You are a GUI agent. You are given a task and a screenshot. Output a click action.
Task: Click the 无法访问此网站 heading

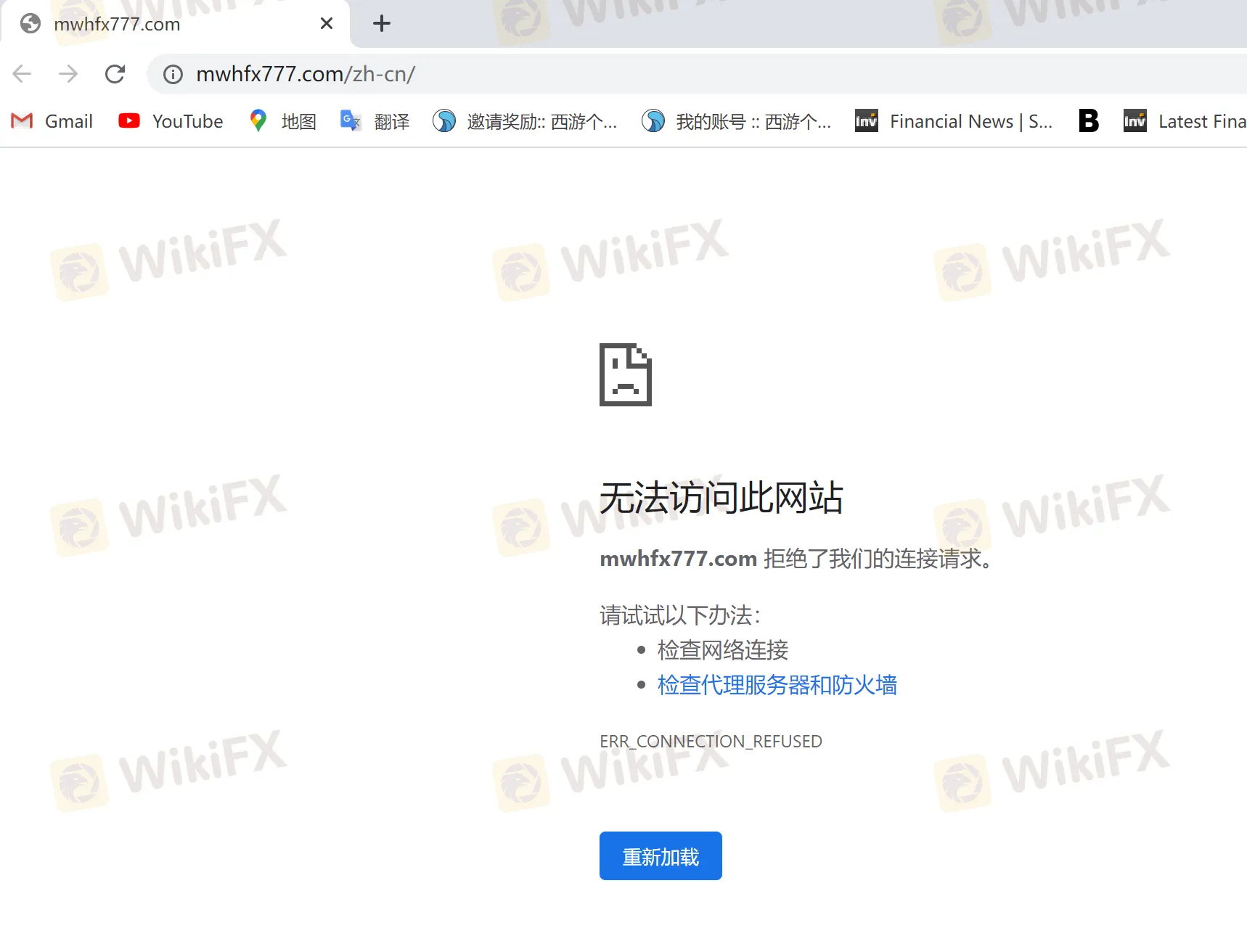(x=721, y=498)
